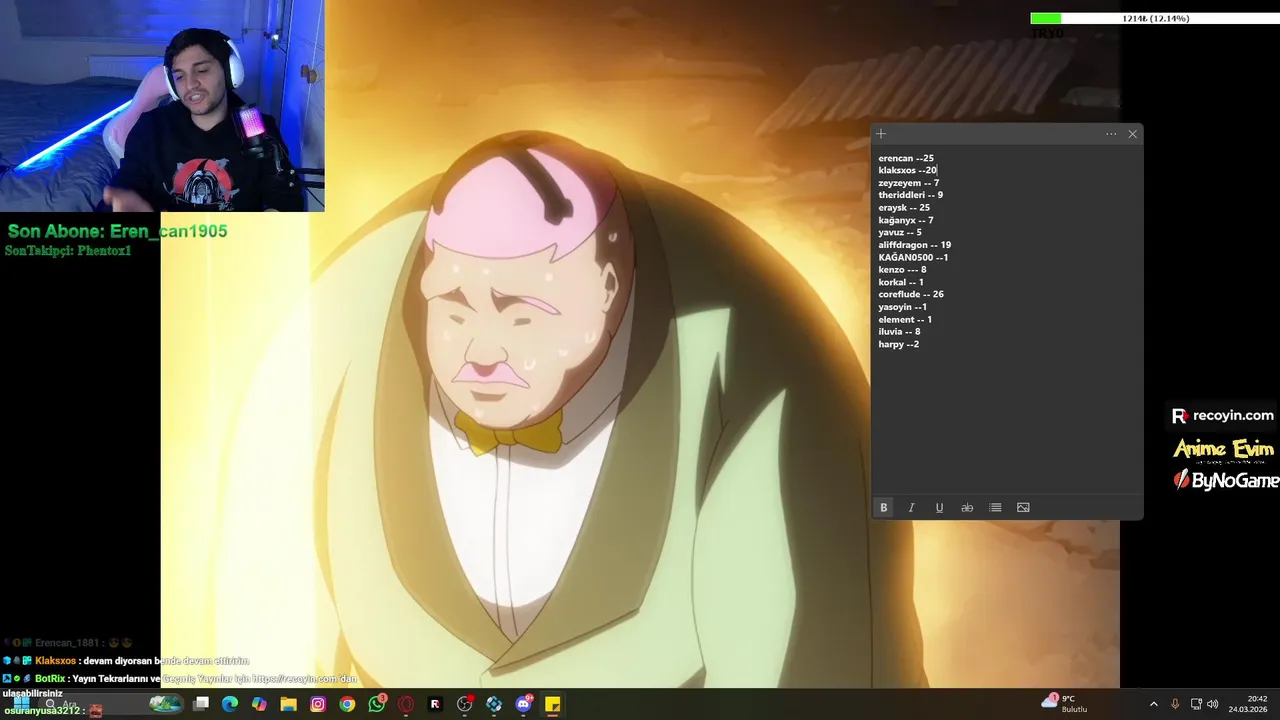
Task: Toggle strikethrough formatting in the sticky note
Action: click(x=967, y=508)
